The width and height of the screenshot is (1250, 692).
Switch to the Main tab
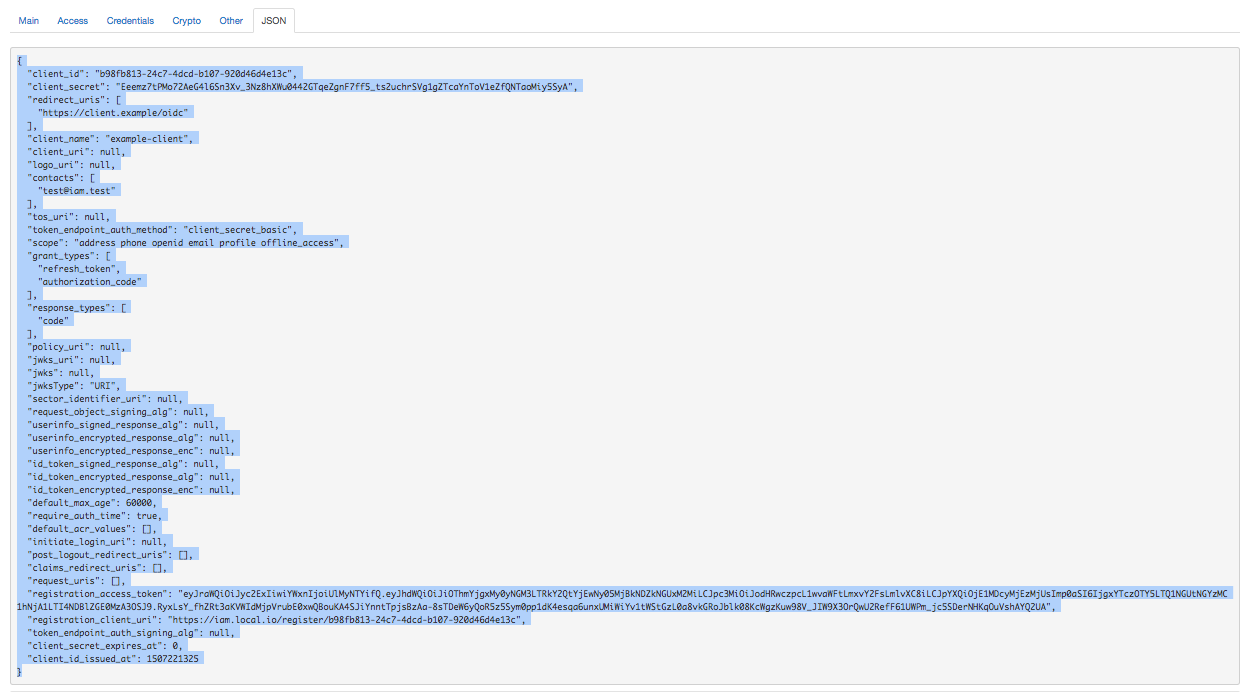[29, 20]
